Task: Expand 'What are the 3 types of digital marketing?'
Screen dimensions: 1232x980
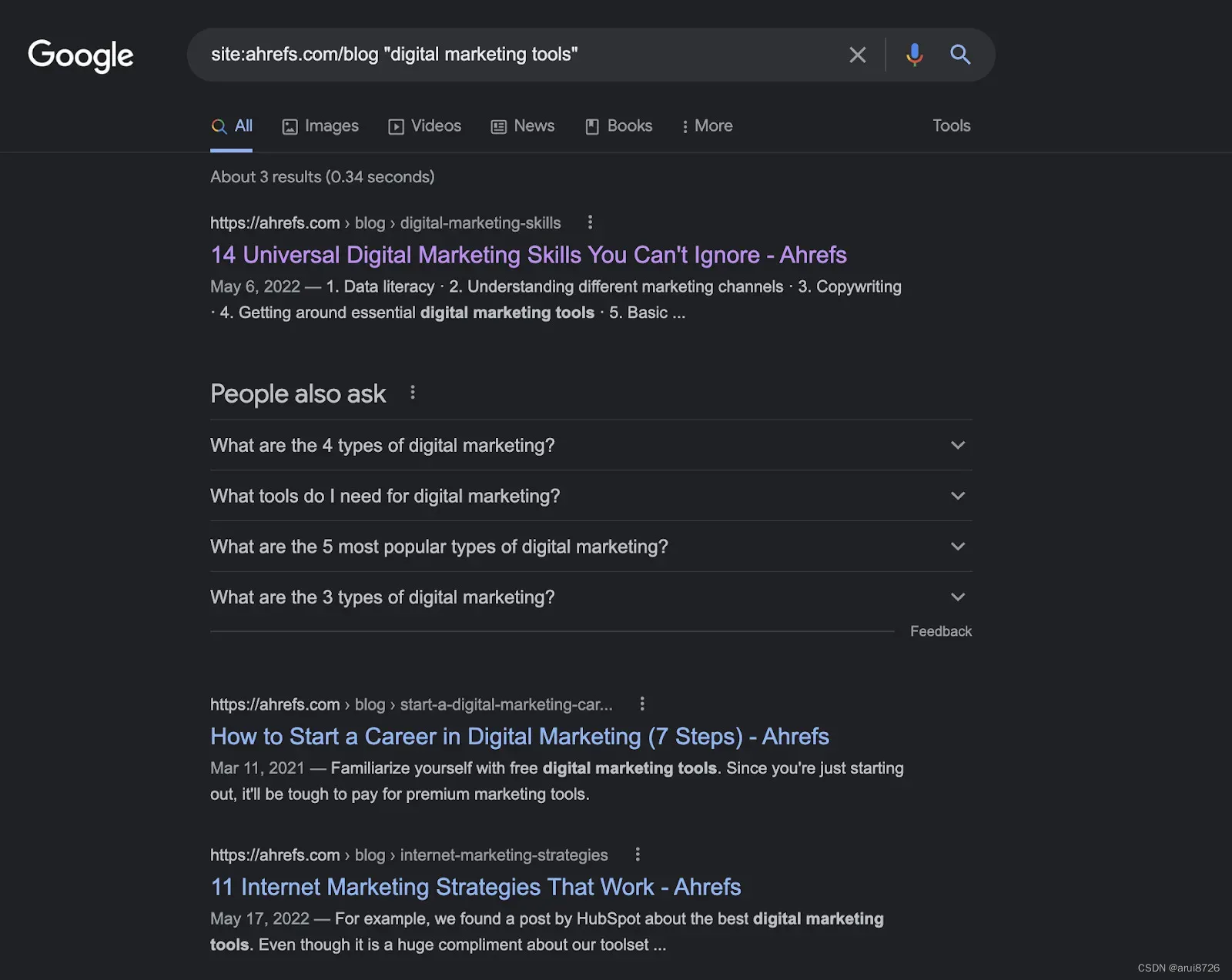Action: (x=591, y=597)
